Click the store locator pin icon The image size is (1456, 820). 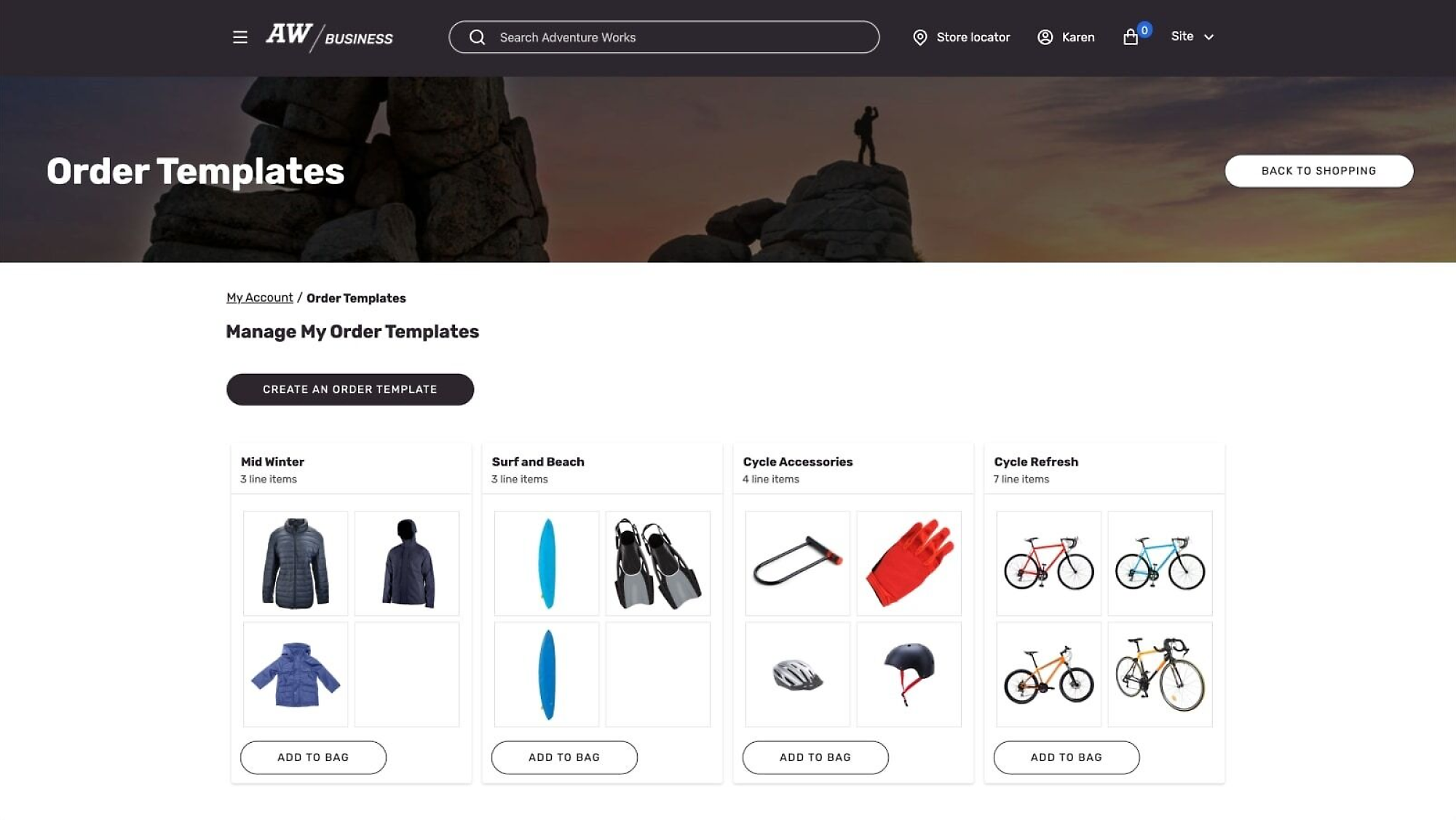(x=919, y=37)
